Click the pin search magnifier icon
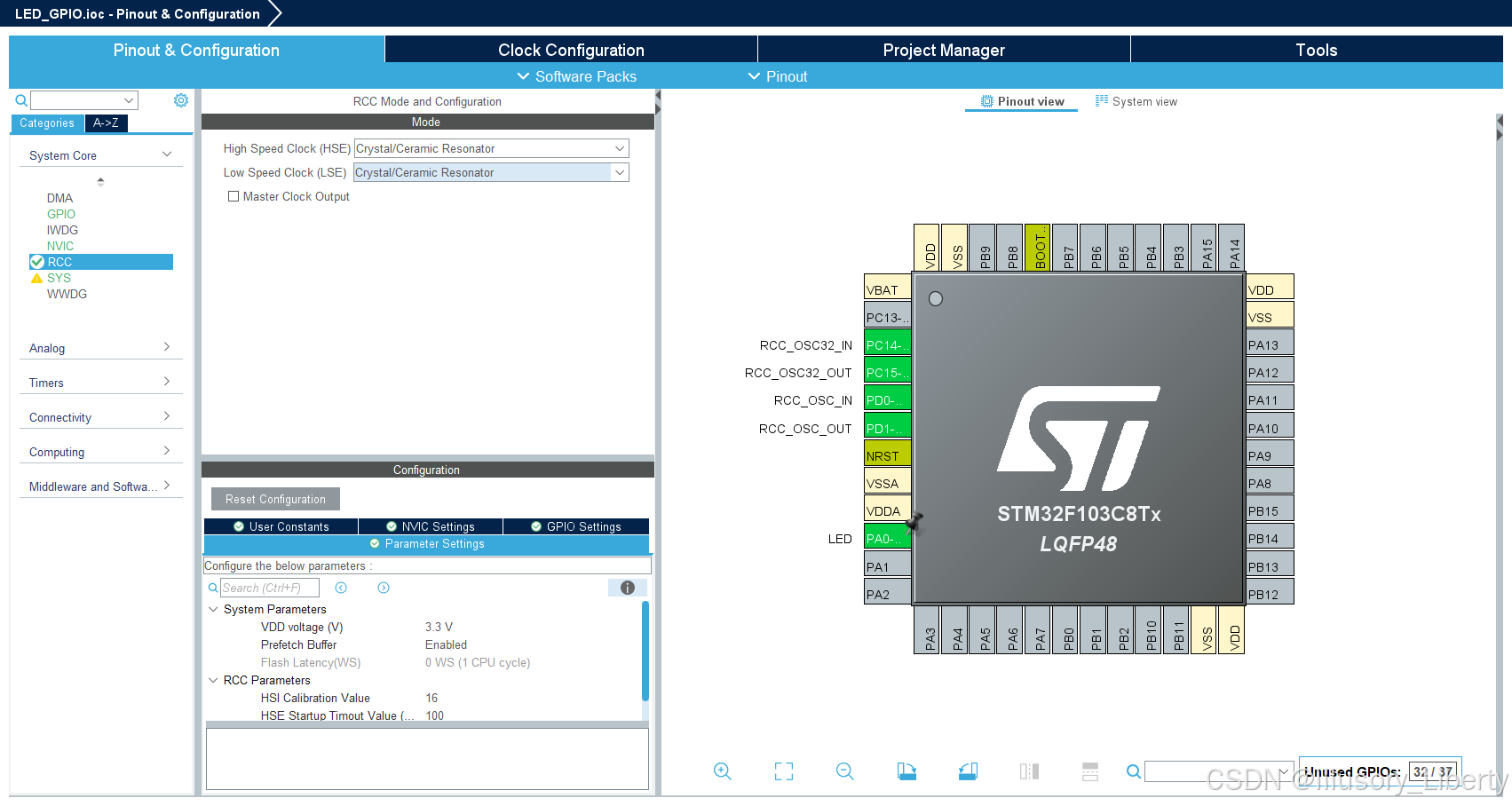The height and width of the screenshot is (806, 1512). click(x=1134, y=771)
